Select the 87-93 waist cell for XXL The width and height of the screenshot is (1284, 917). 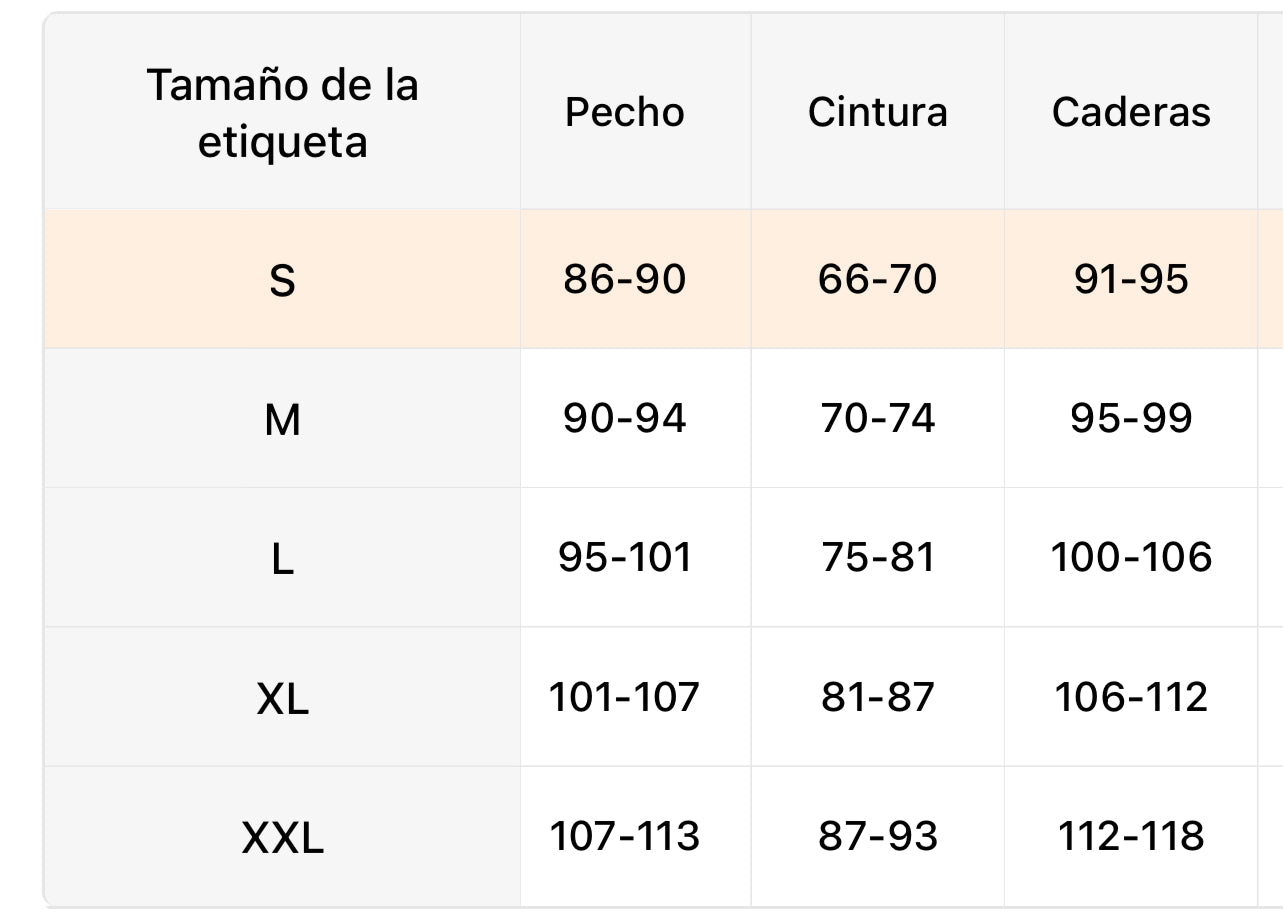click(877, 836)
